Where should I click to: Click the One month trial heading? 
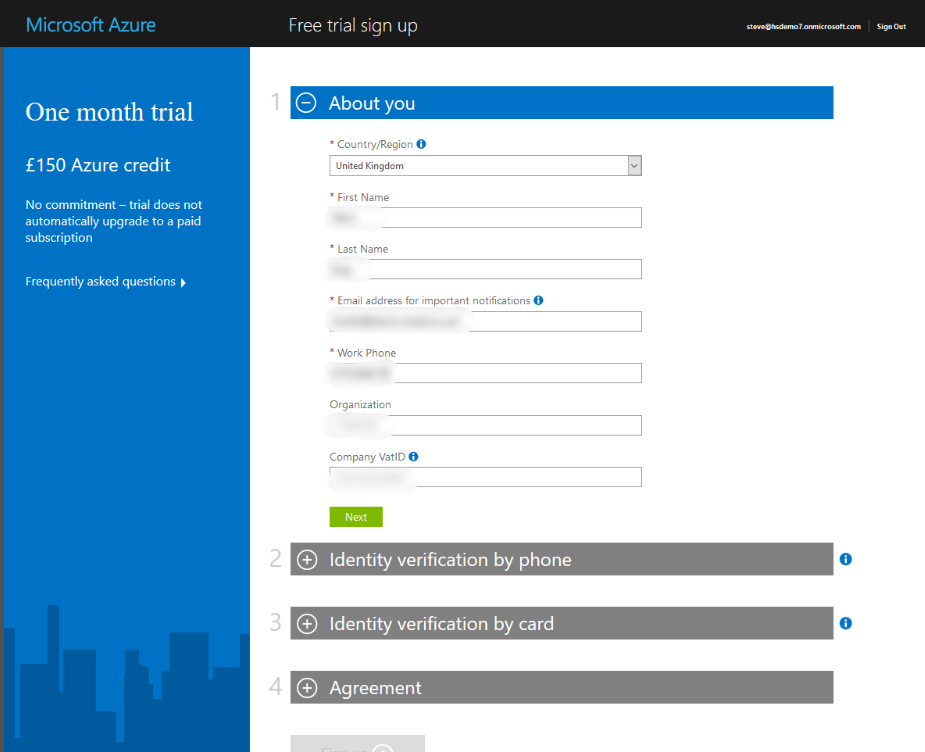(x=109, y=112)
